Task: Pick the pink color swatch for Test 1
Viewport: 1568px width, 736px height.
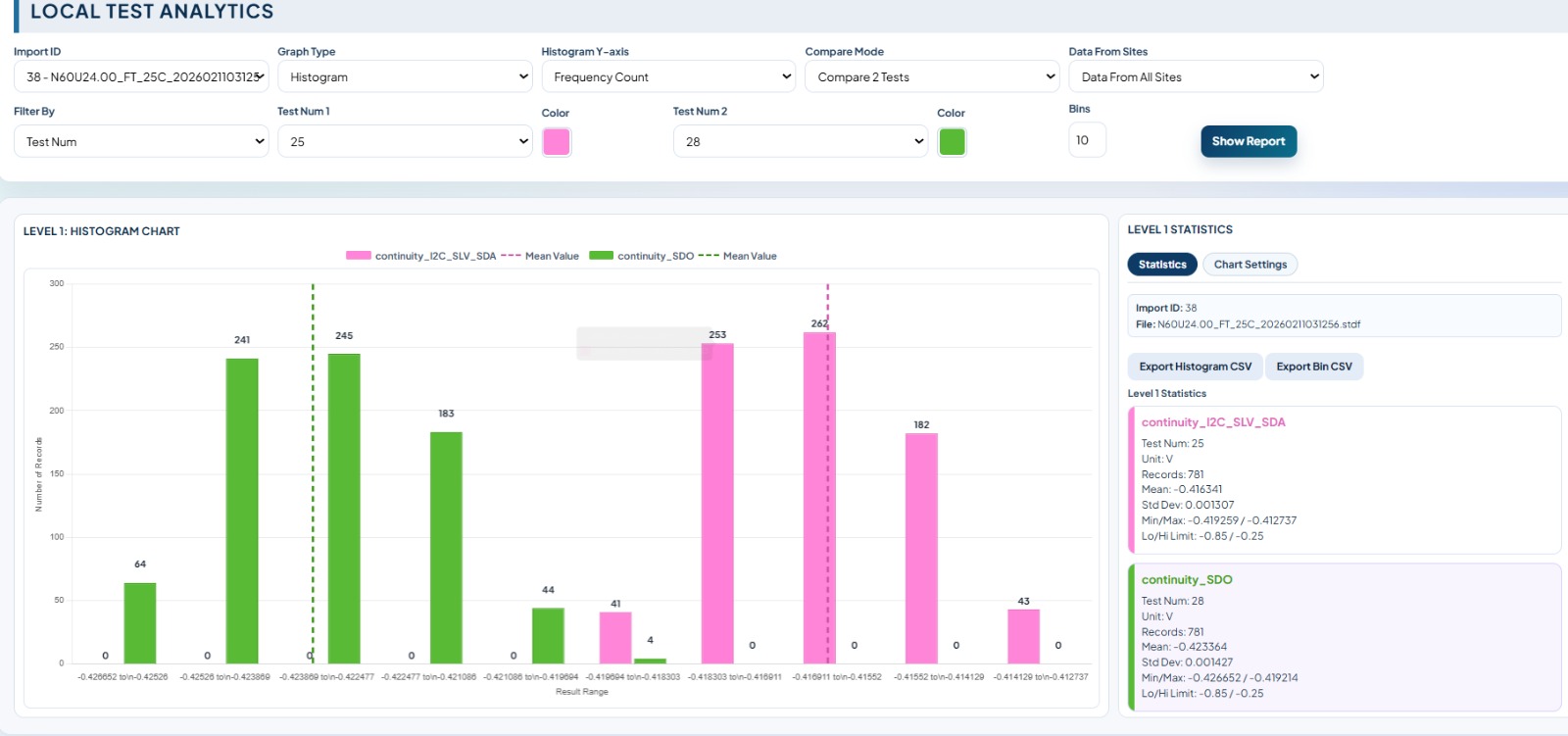Action: coord(557,142)
